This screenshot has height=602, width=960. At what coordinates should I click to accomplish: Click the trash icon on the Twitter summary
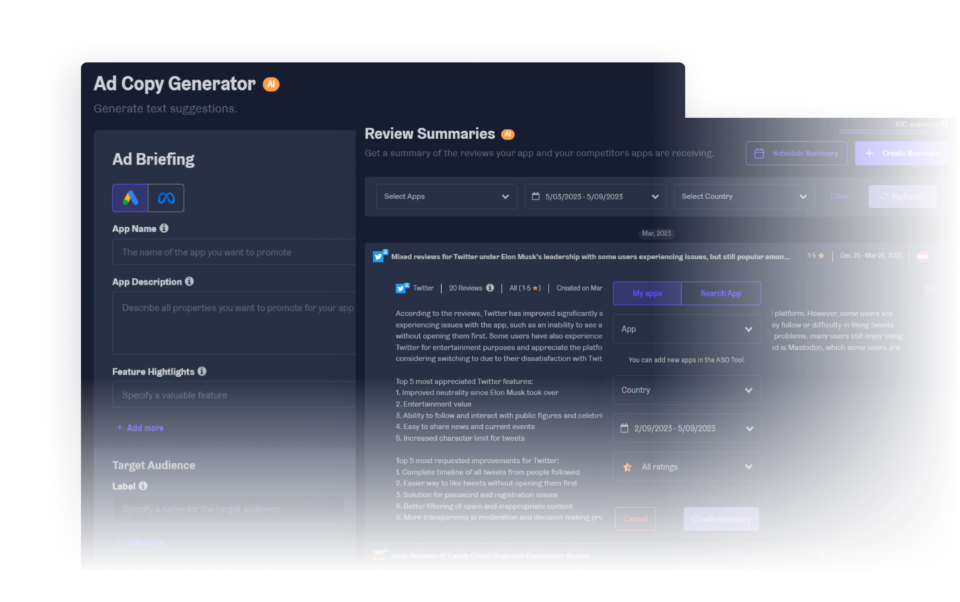(929, 288)
